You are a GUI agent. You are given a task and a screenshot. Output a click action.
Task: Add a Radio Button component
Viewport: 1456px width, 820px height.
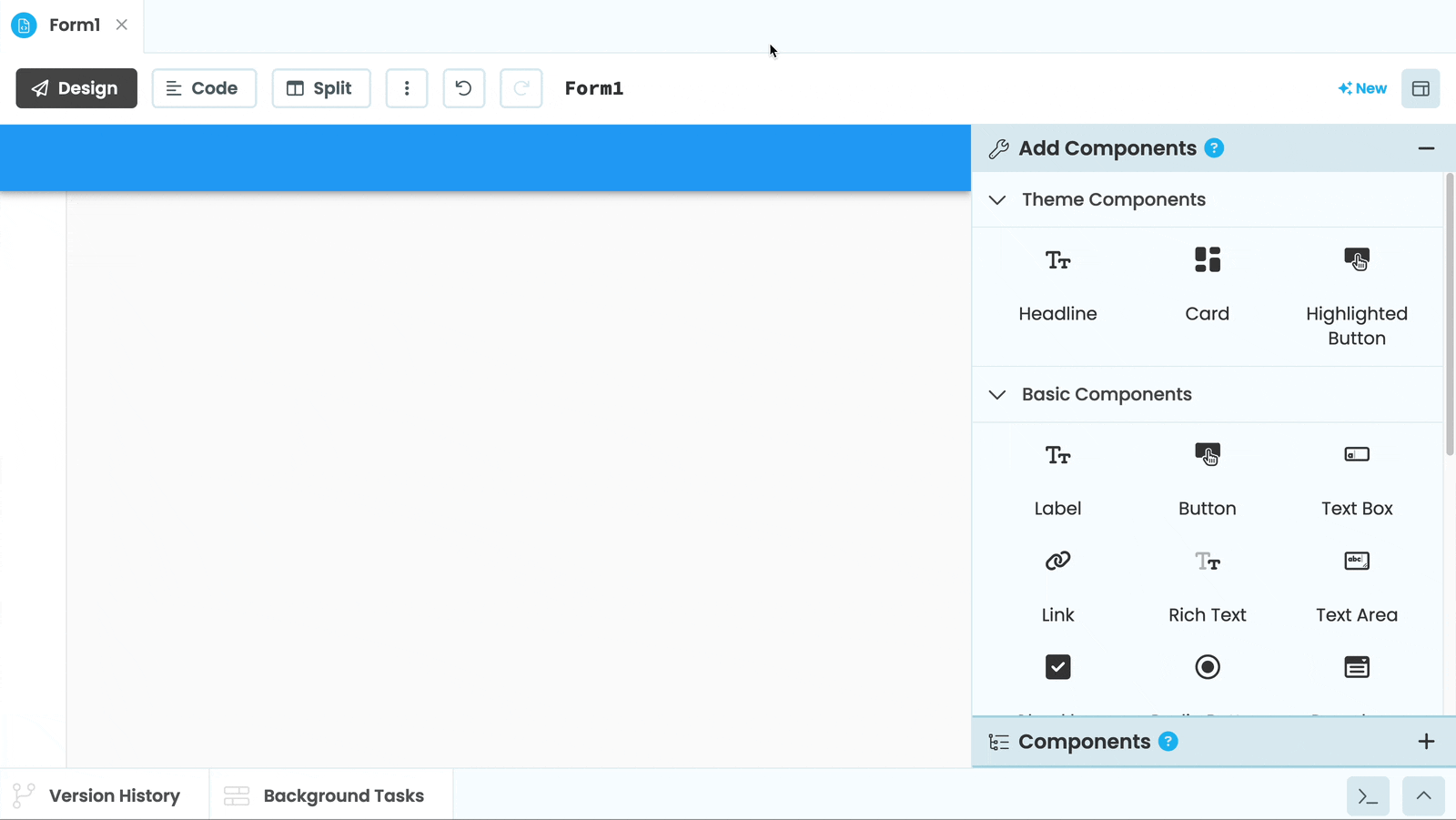(x=1207, y=666)
